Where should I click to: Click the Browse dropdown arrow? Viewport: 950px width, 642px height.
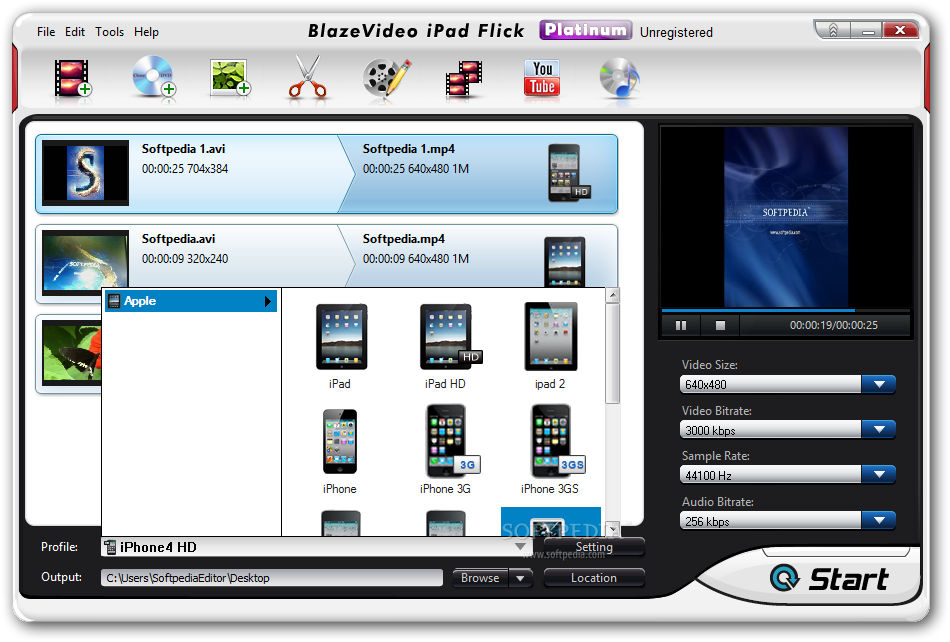pyautogui.click(x=520, y=578)
